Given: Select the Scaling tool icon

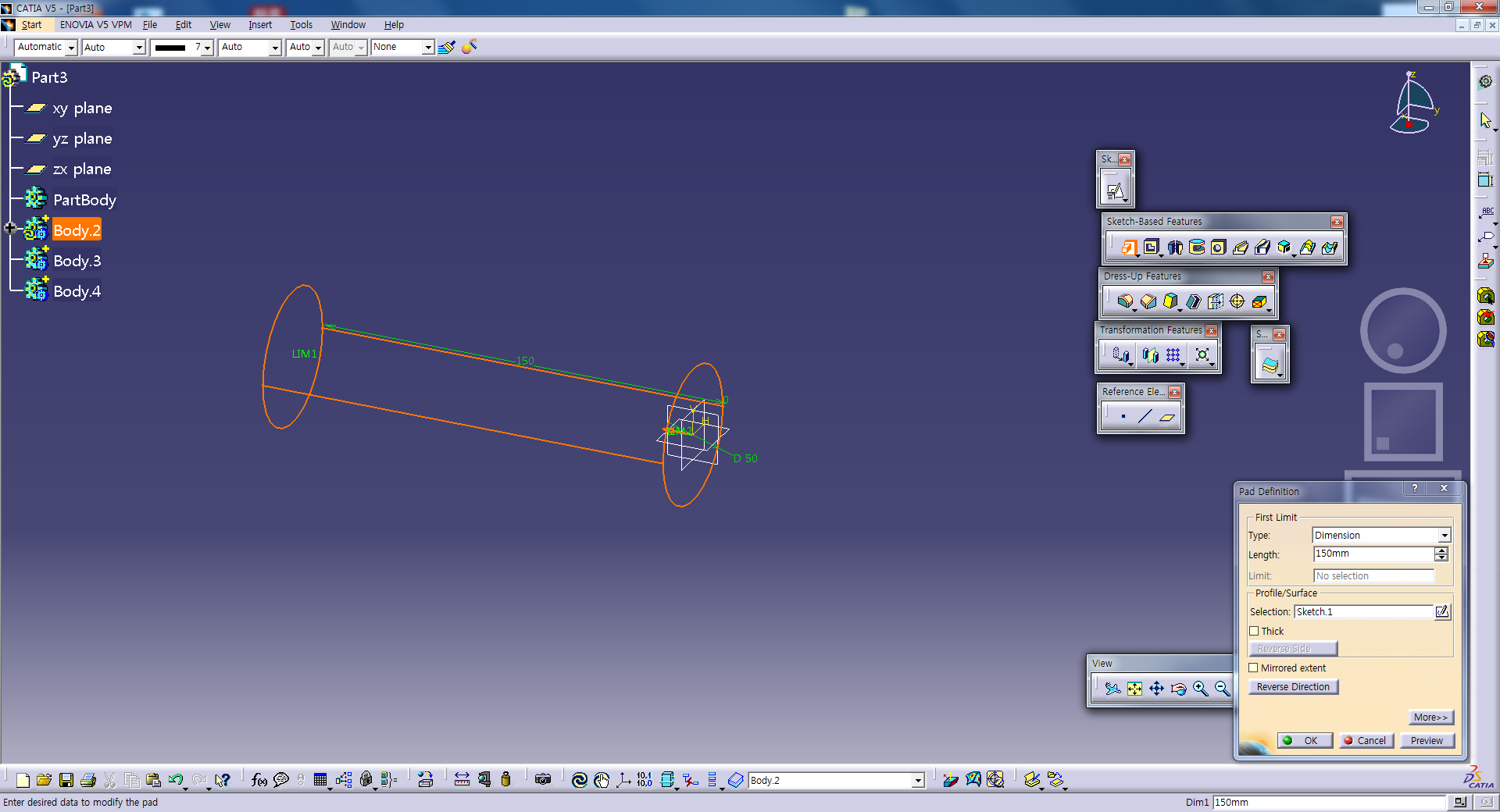Looking at the screenshot, I should 1202,355.
